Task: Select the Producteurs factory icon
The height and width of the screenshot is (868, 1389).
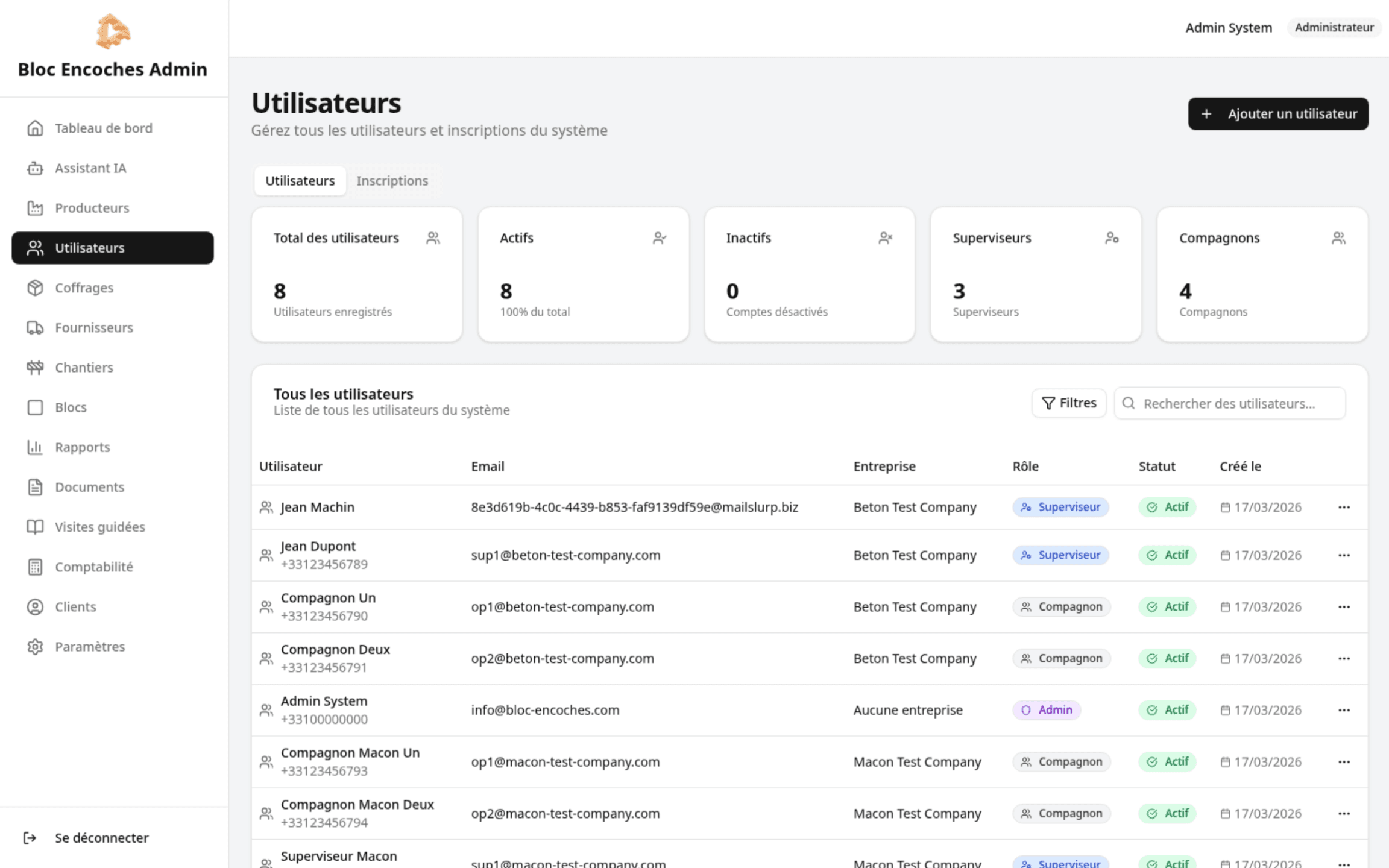Action: 35,208
